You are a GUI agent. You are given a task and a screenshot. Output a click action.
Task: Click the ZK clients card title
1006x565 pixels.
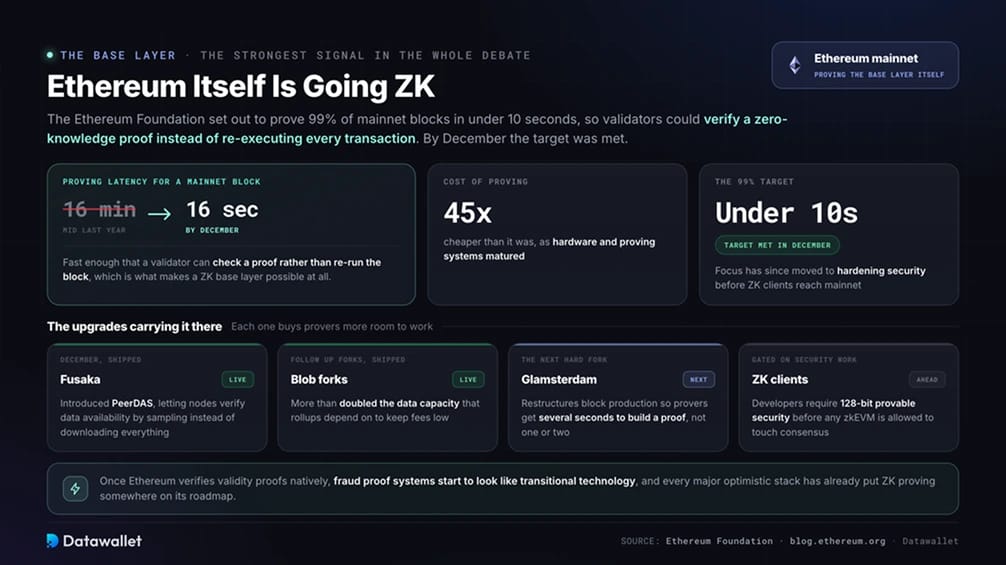click(780, 380)
